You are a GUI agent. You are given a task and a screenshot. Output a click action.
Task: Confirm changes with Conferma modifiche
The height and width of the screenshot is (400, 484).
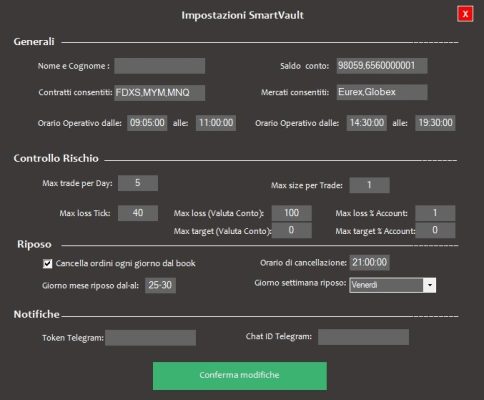(x=240, y=376)
